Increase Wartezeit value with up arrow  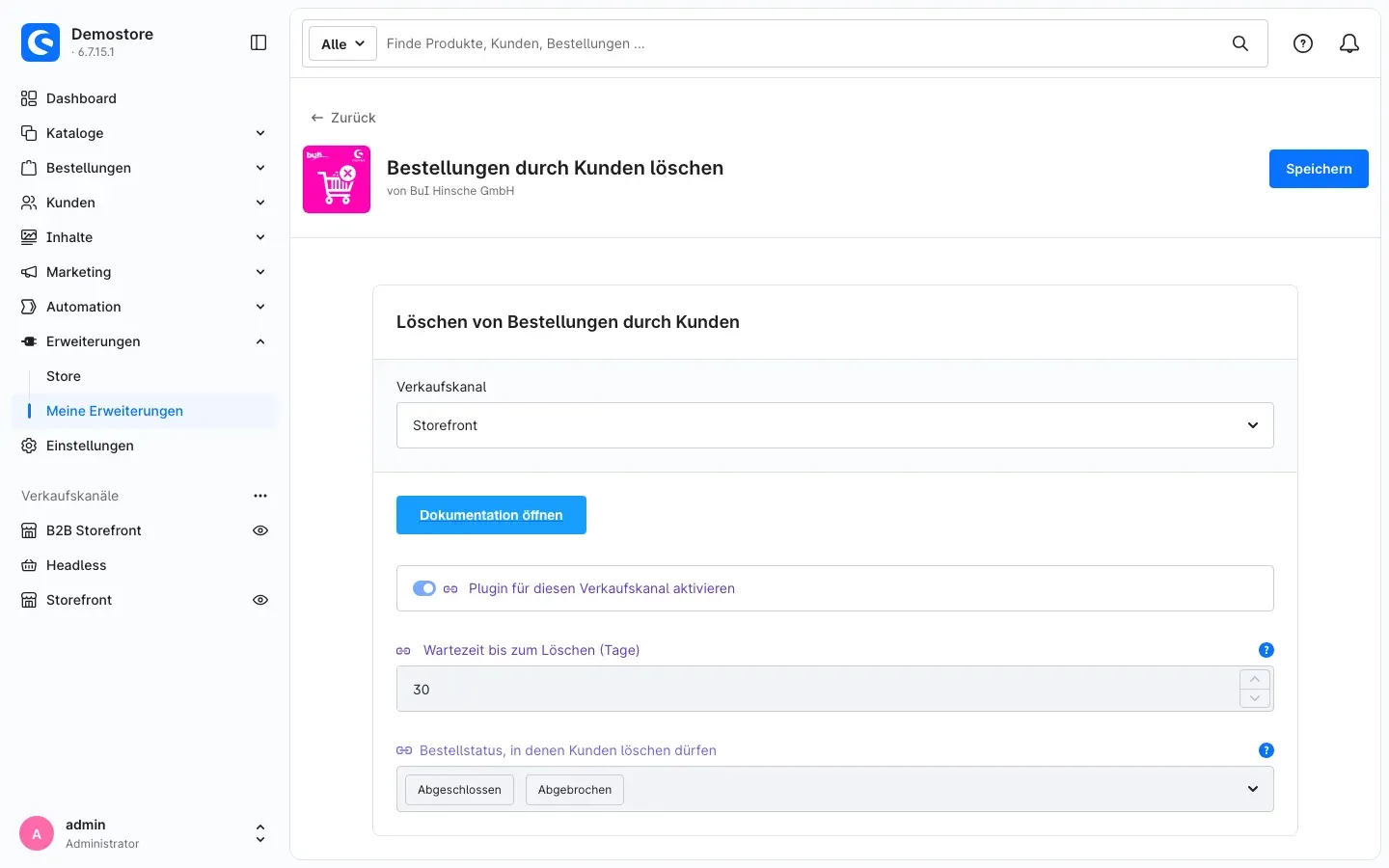[1255, 679]
